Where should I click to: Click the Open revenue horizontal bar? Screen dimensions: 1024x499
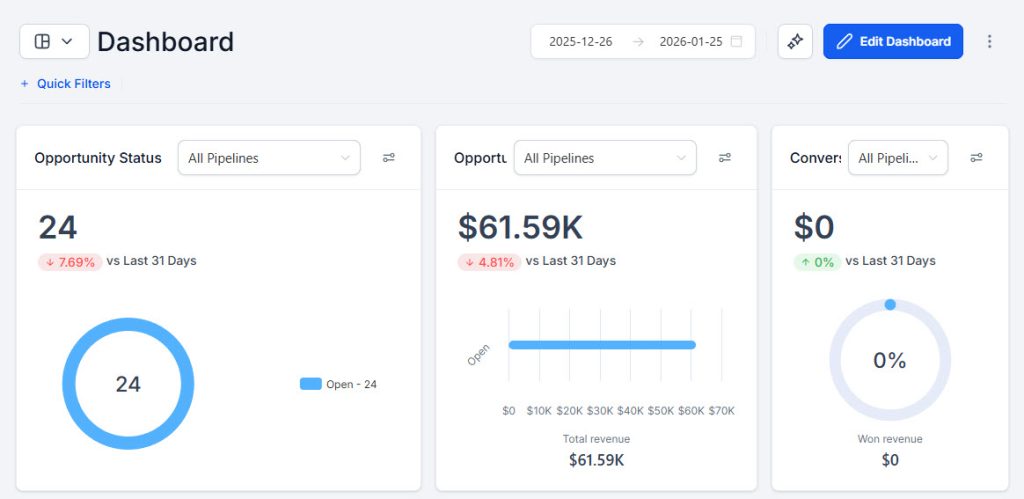point(601,345)
